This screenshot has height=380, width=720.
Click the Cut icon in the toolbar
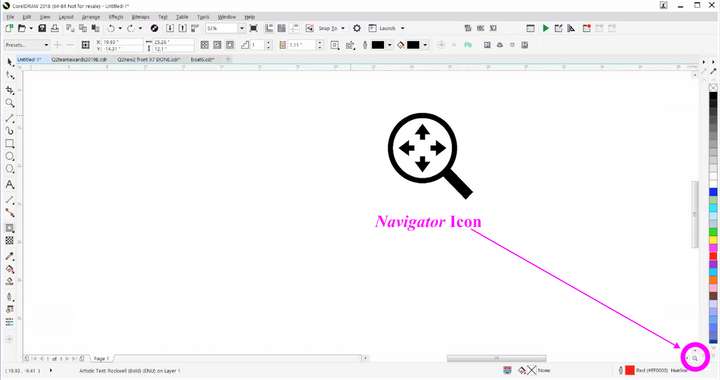70,28
